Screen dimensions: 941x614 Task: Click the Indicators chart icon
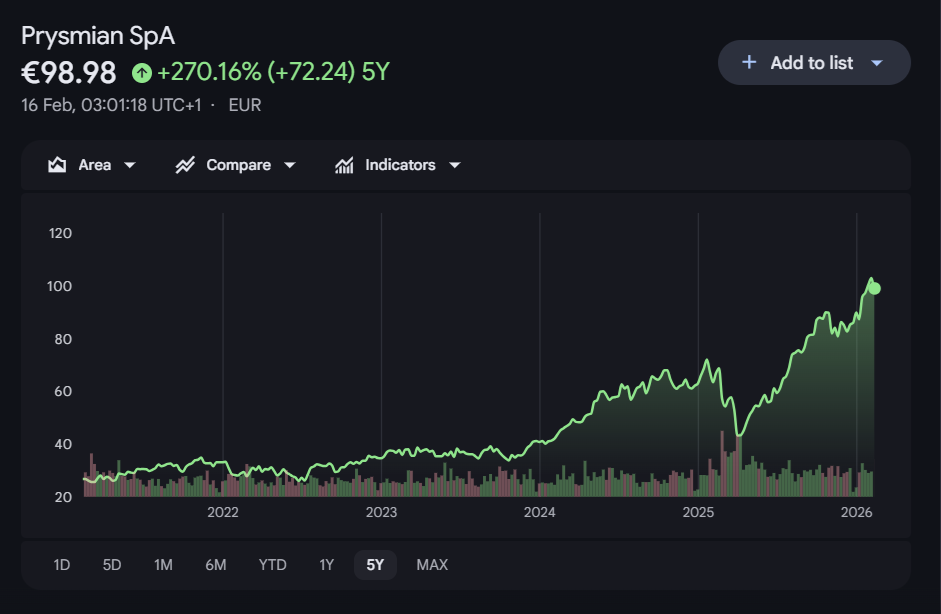coord(344,165)
